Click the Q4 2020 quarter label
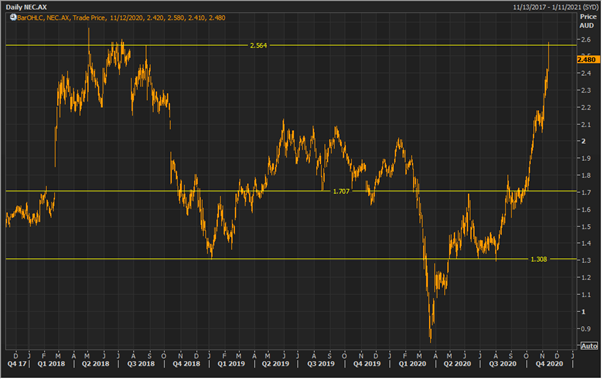 [x=549, y=364]
